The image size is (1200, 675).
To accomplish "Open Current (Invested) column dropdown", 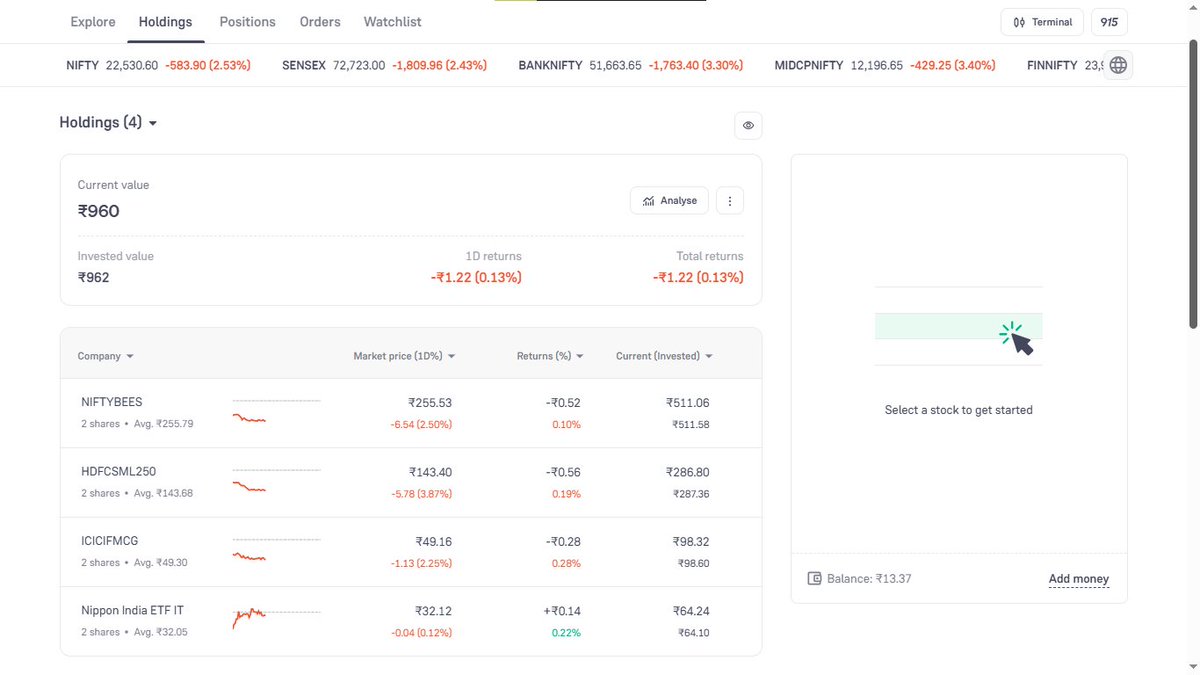I will 664,356.
